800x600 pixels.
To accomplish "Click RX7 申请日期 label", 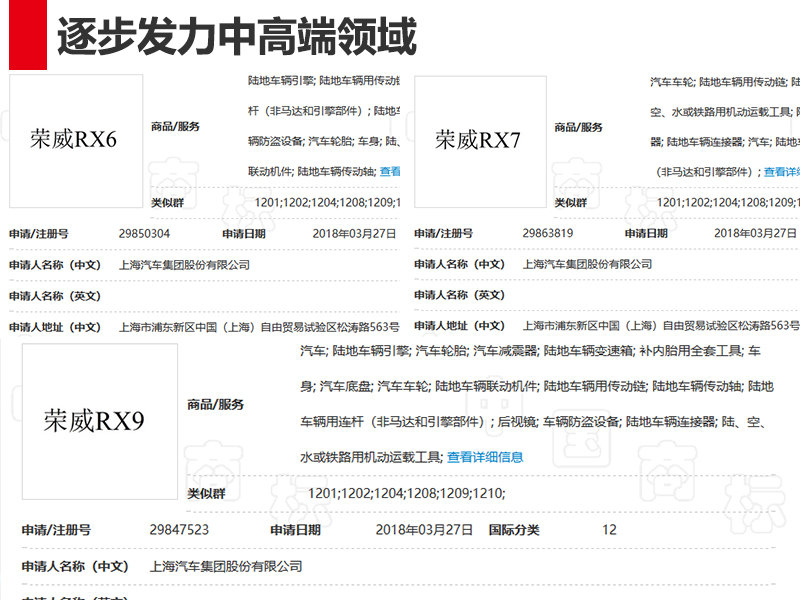I will coord(646,234).
